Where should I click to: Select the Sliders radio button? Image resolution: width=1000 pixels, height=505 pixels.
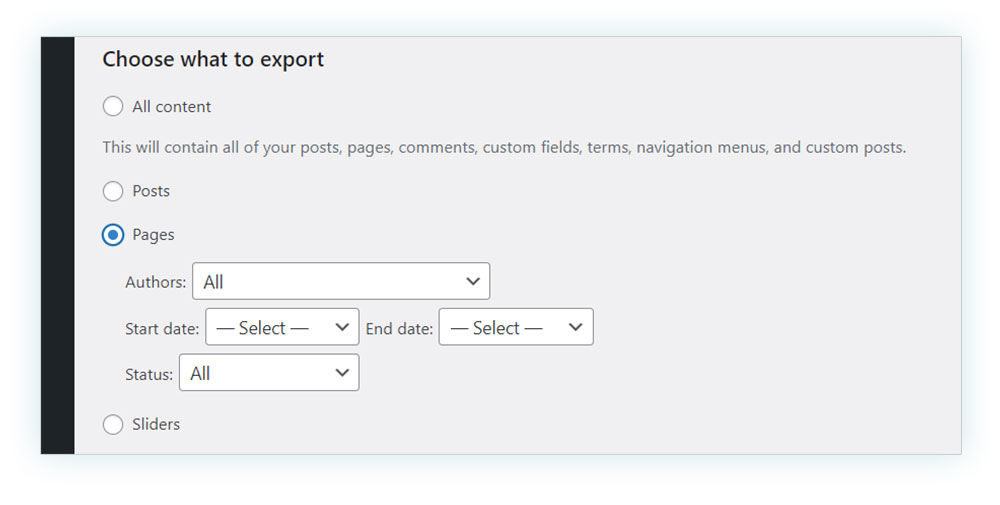(x=113, y=424)
